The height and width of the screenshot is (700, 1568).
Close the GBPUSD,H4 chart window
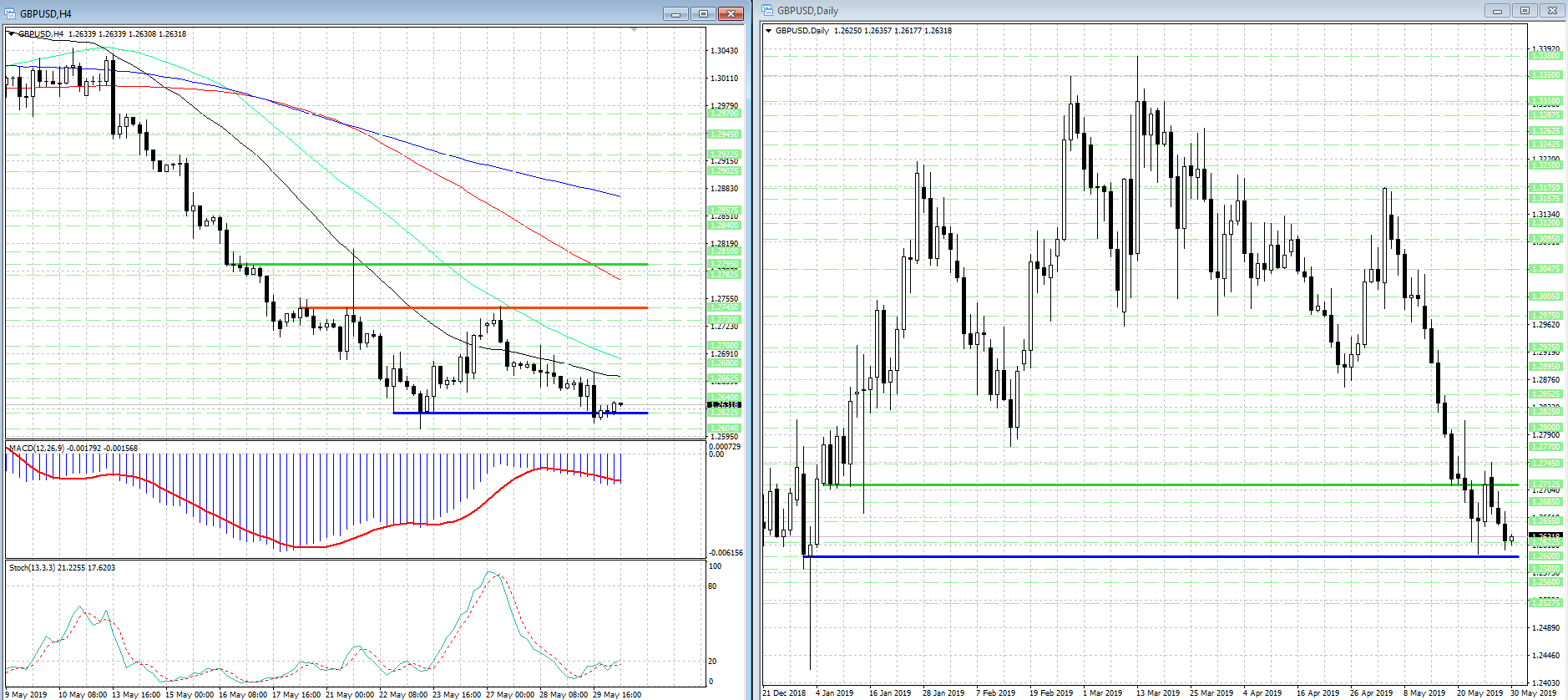[x=731, y=13]
